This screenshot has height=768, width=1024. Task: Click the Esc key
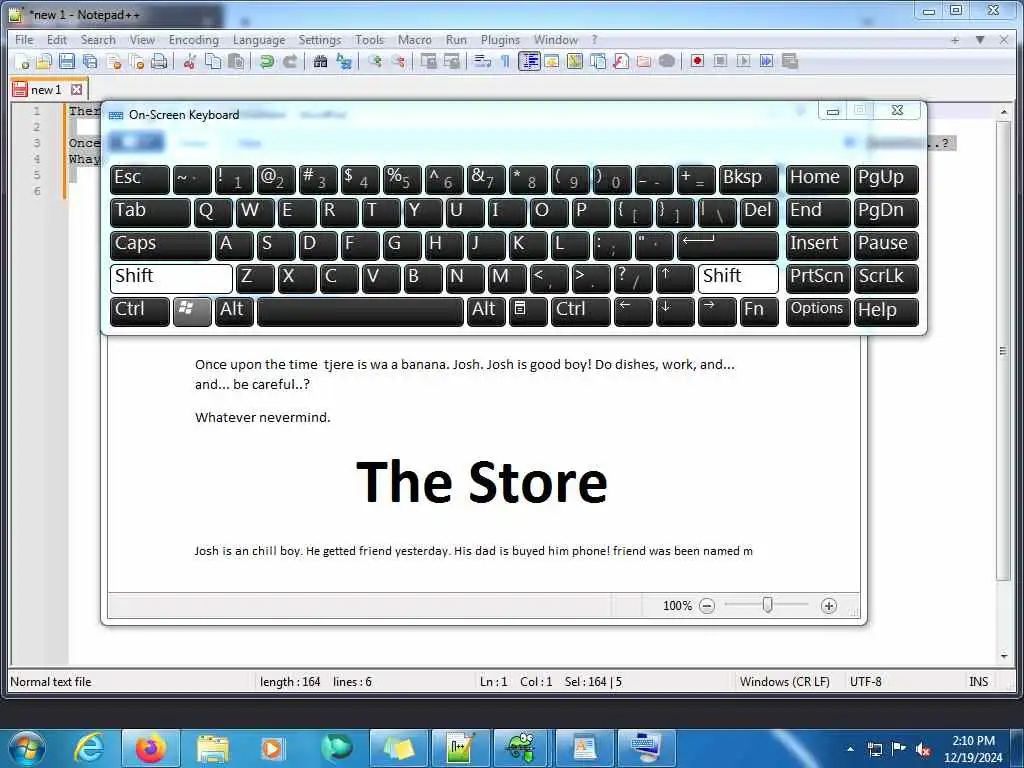(139, 179)
